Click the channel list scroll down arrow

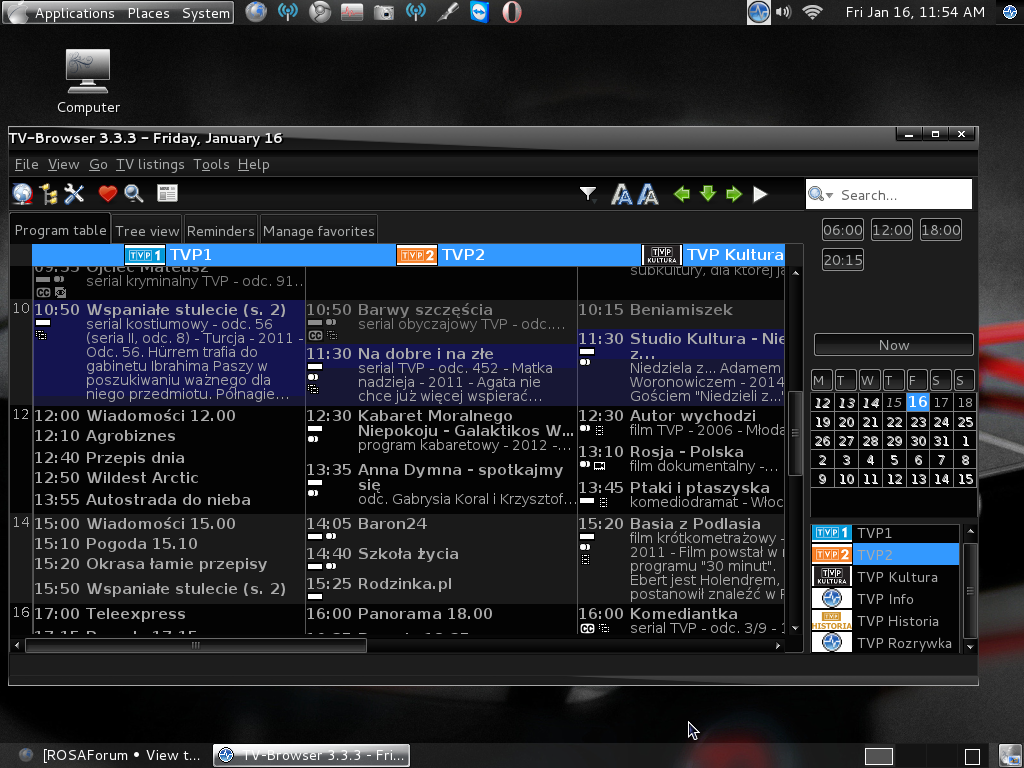click(970, 646)
